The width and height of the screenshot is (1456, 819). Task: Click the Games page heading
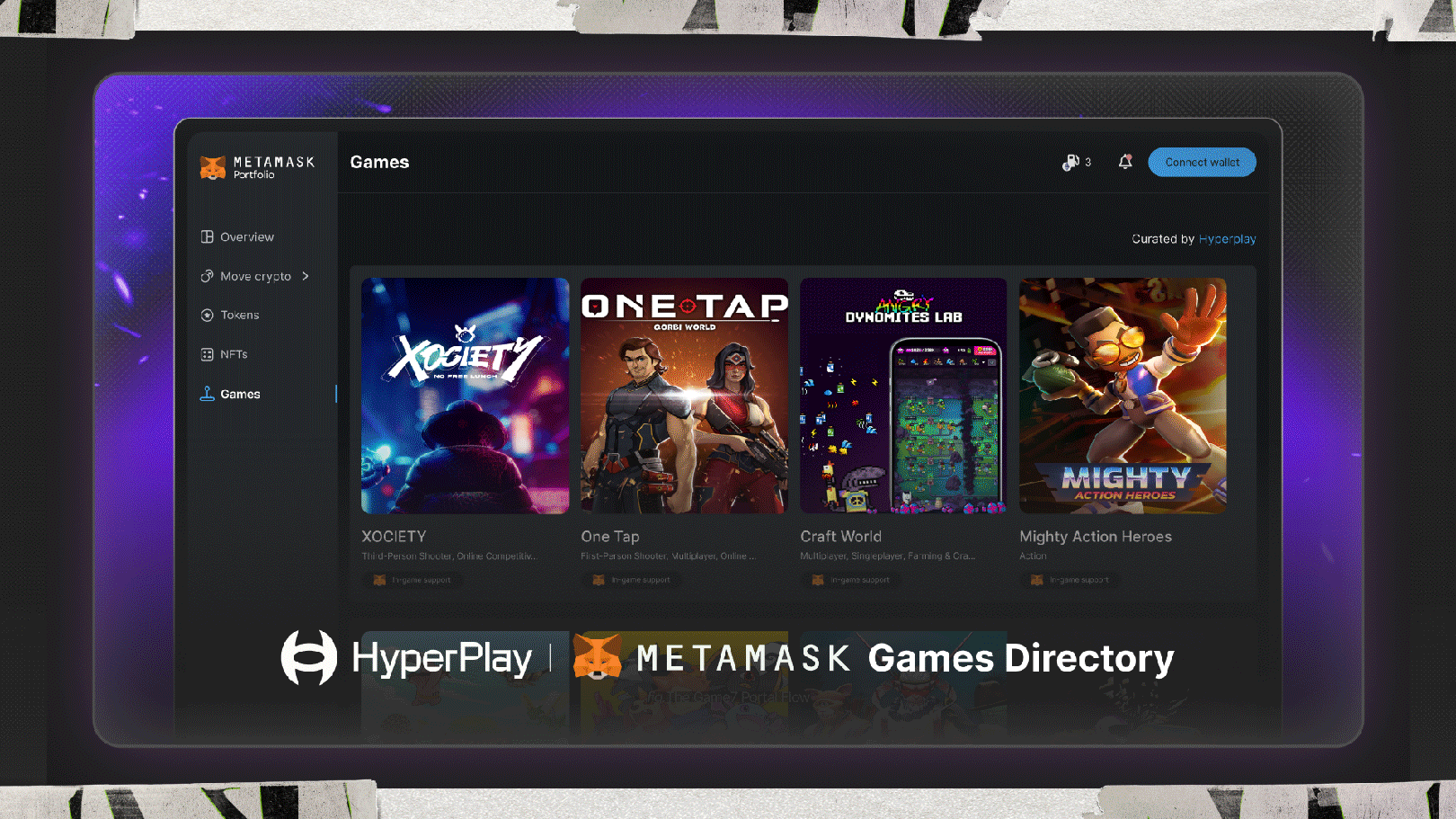[x=379, y=163]
